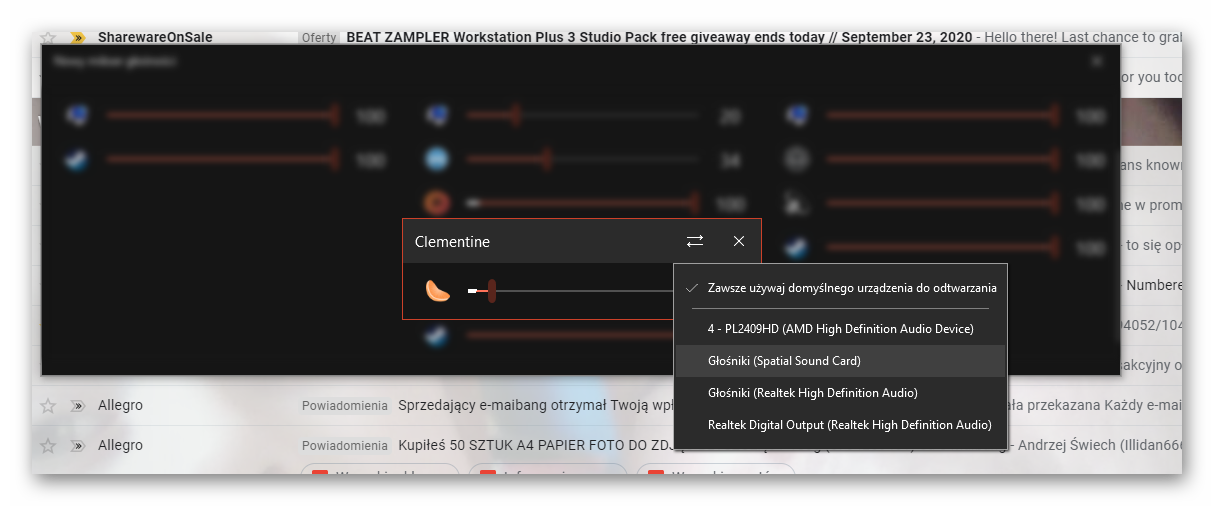Select Zawsze używaj domyślnego urządzenia do odtwarzania

841,288
